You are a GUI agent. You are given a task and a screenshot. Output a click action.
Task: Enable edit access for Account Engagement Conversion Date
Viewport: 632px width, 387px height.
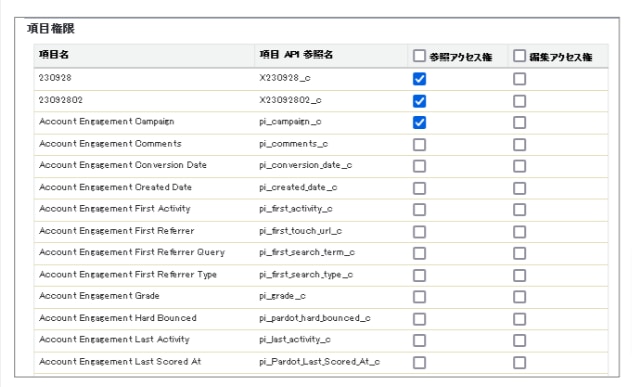click(x=520, y=166)
